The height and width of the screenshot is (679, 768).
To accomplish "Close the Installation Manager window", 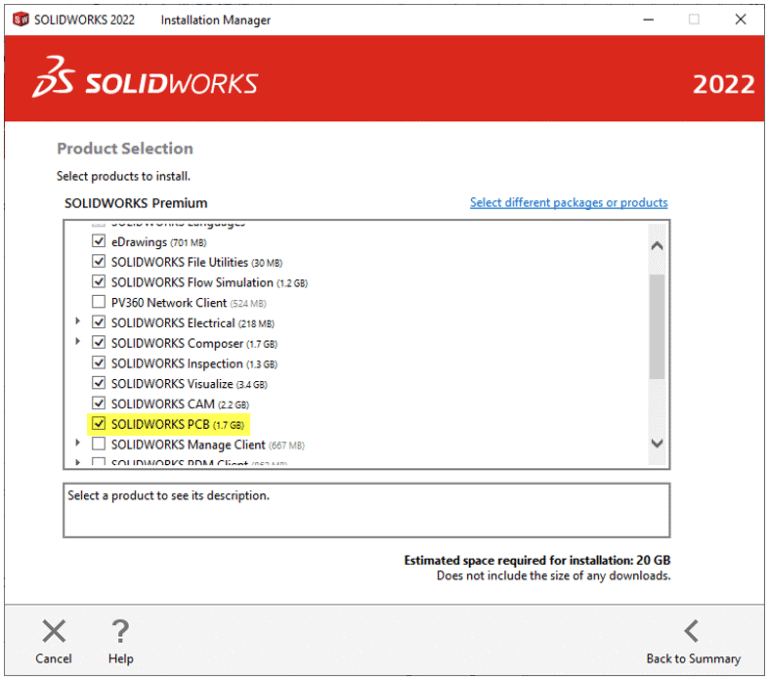I will pyautogui.click(x=741, y=20).
